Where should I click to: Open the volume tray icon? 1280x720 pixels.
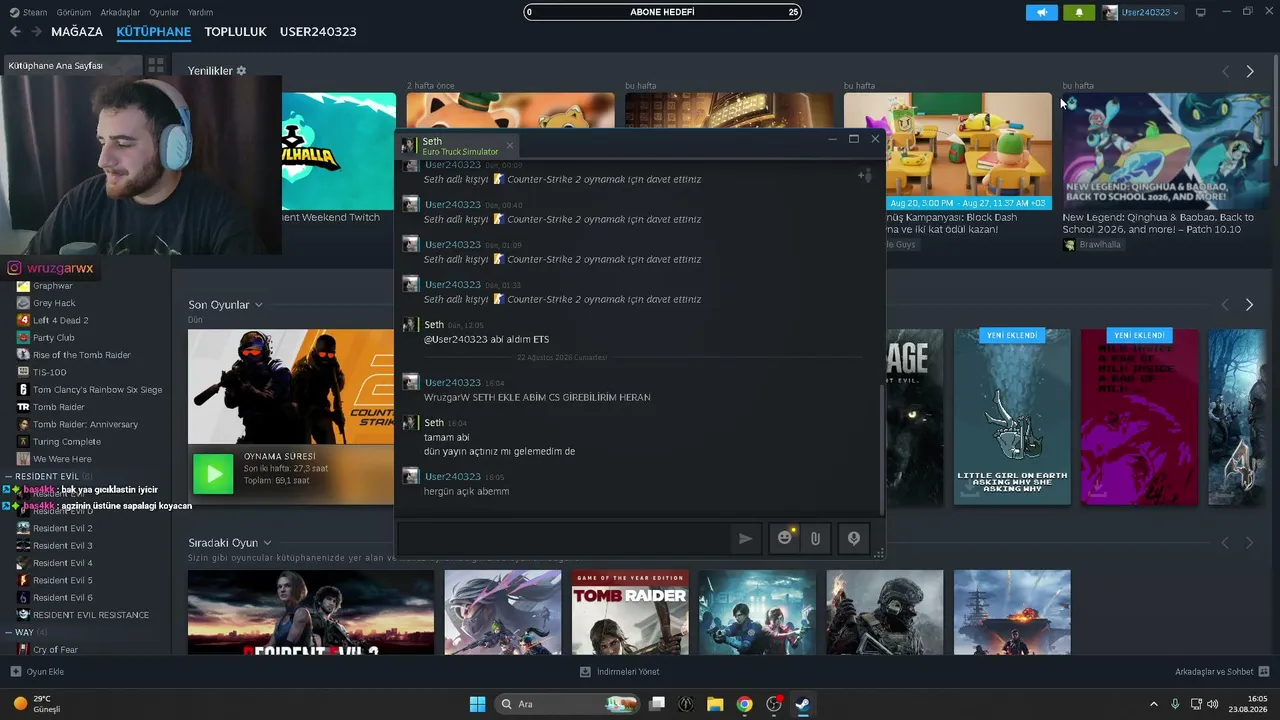point(1213,704)
